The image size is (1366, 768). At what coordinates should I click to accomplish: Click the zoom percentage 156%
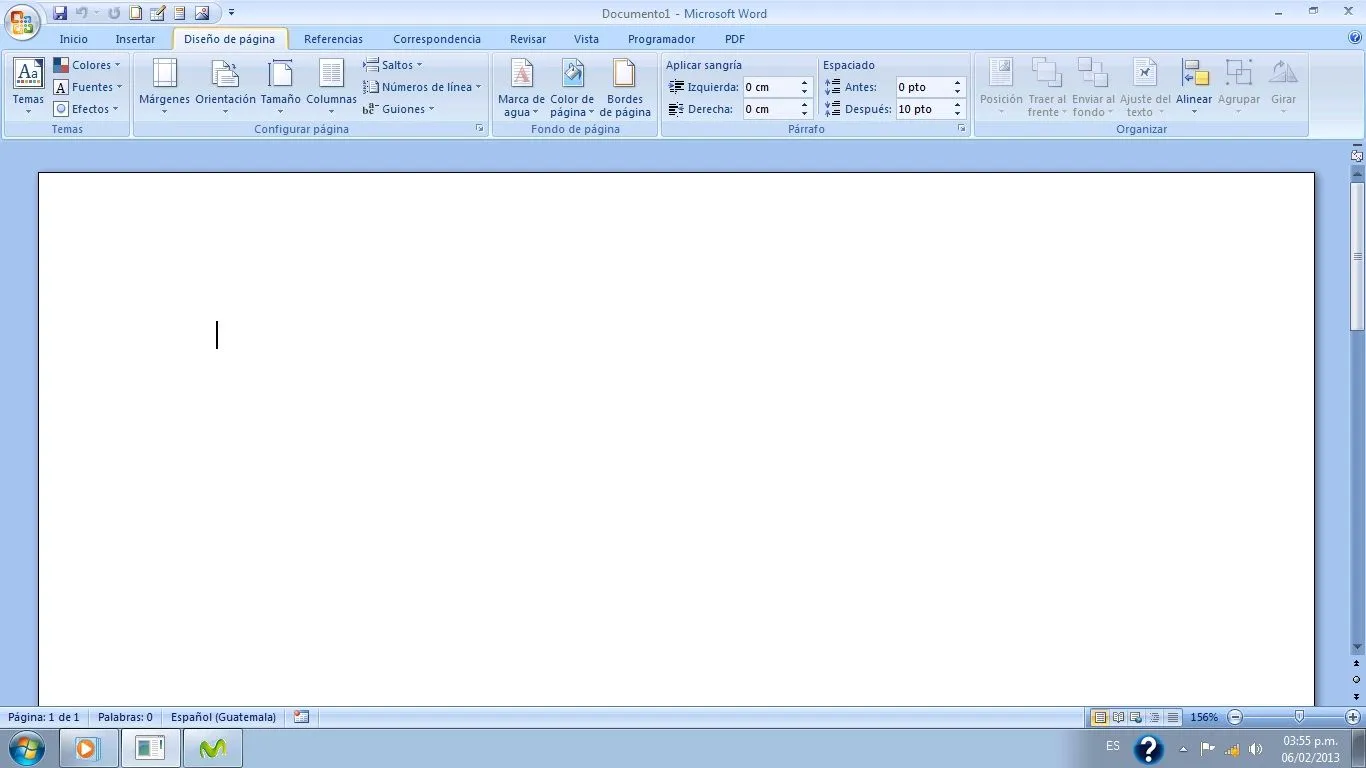pyautogui.click(x=1203, y=717)
